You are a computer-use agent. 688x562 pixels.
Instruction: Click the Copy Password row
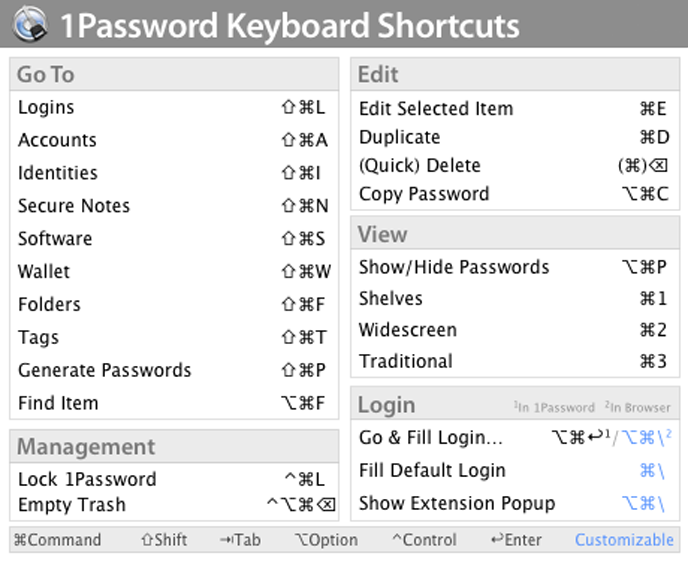click(424, 194)
